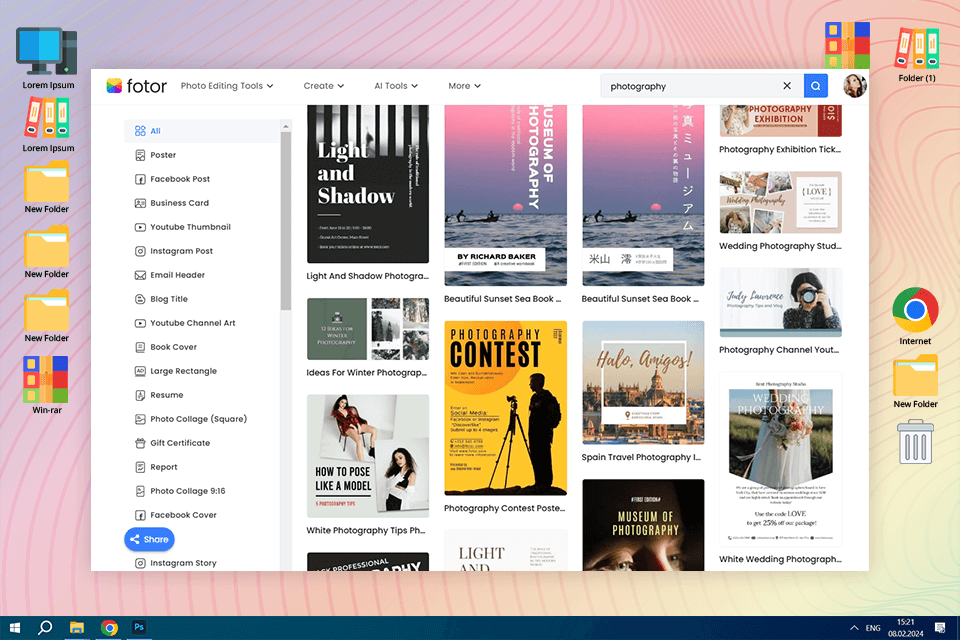Click the Facebook Post icon
960x640 pixels.
(140, 179)
